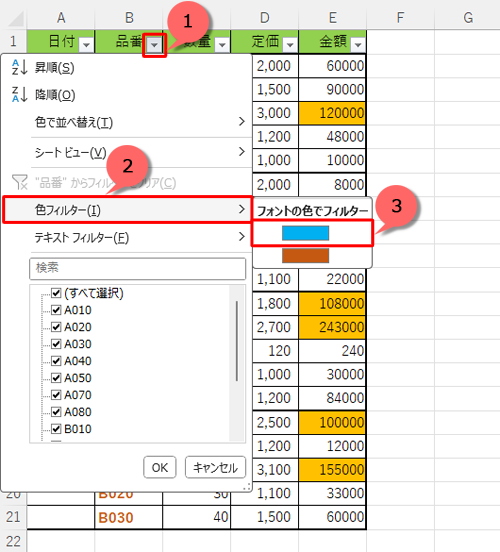Click cell with value 240
The height and width of the screenshot is (552, 500).
tap(332, 351)
